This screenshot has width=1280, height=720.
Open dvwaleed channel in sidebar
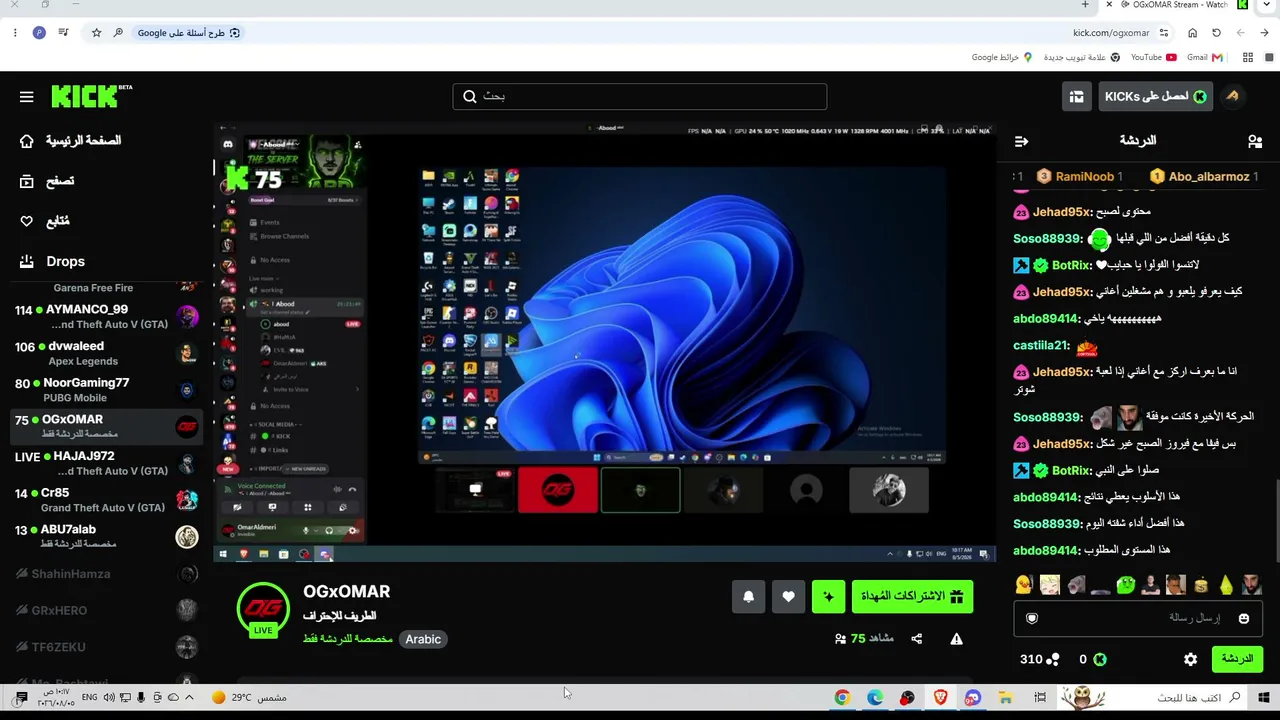(x=106, y=353)
